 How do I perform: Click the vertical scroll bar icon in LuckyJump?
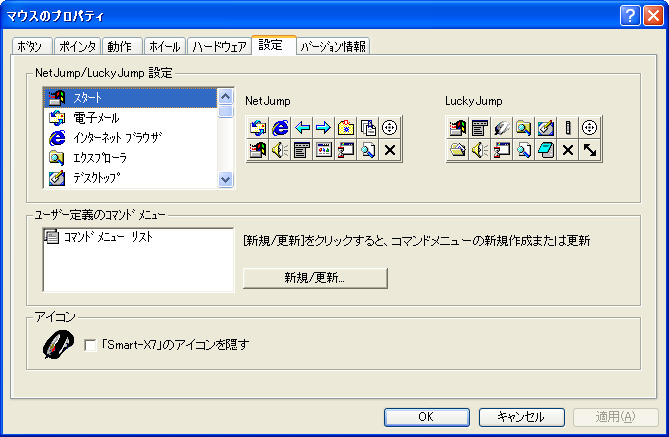pyautogui.click(x=567, y=127)
